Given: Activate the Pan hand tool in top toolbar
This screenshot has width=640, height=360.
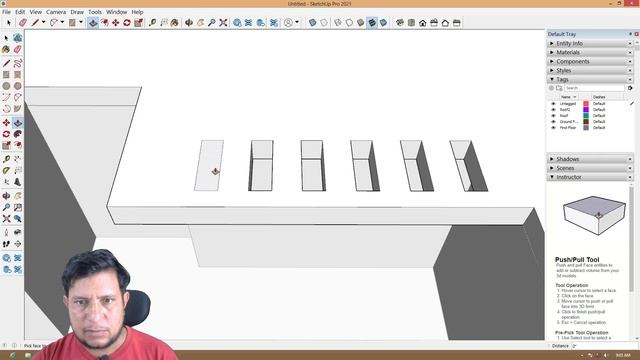Looking at the screenshot, I should coord(200,23).
